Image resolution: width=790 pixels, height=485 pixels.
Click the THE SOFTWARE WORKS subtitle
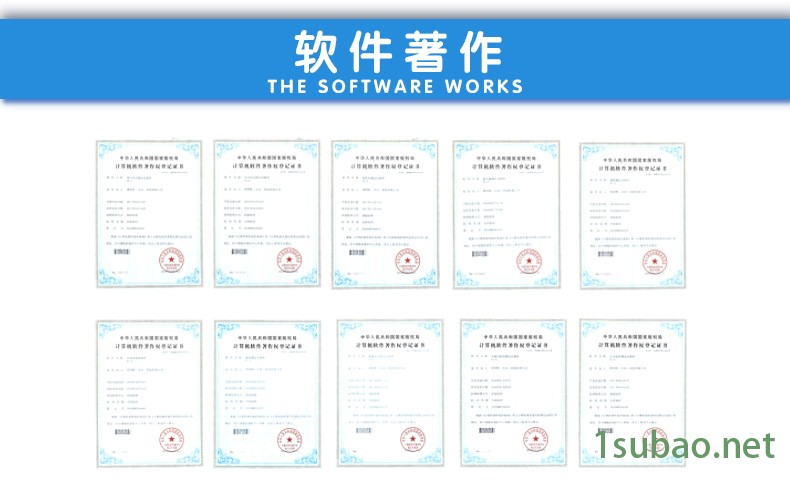[x=395, y=86]
